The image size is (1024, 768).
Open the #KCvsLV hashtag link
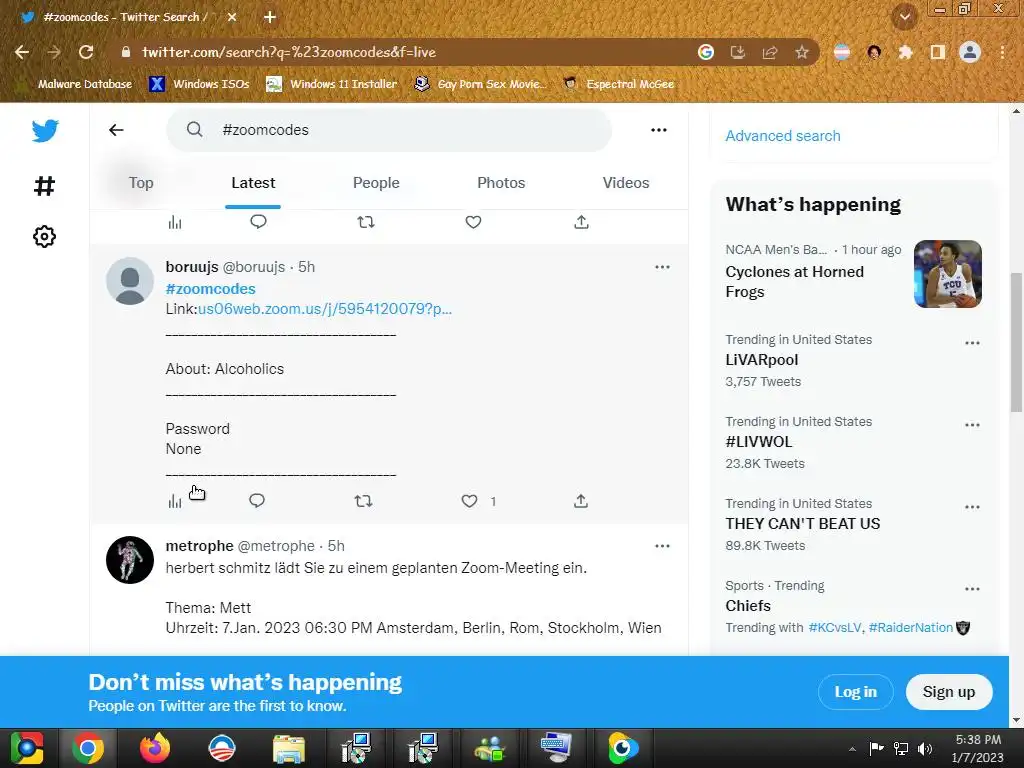tap(835, 628)
